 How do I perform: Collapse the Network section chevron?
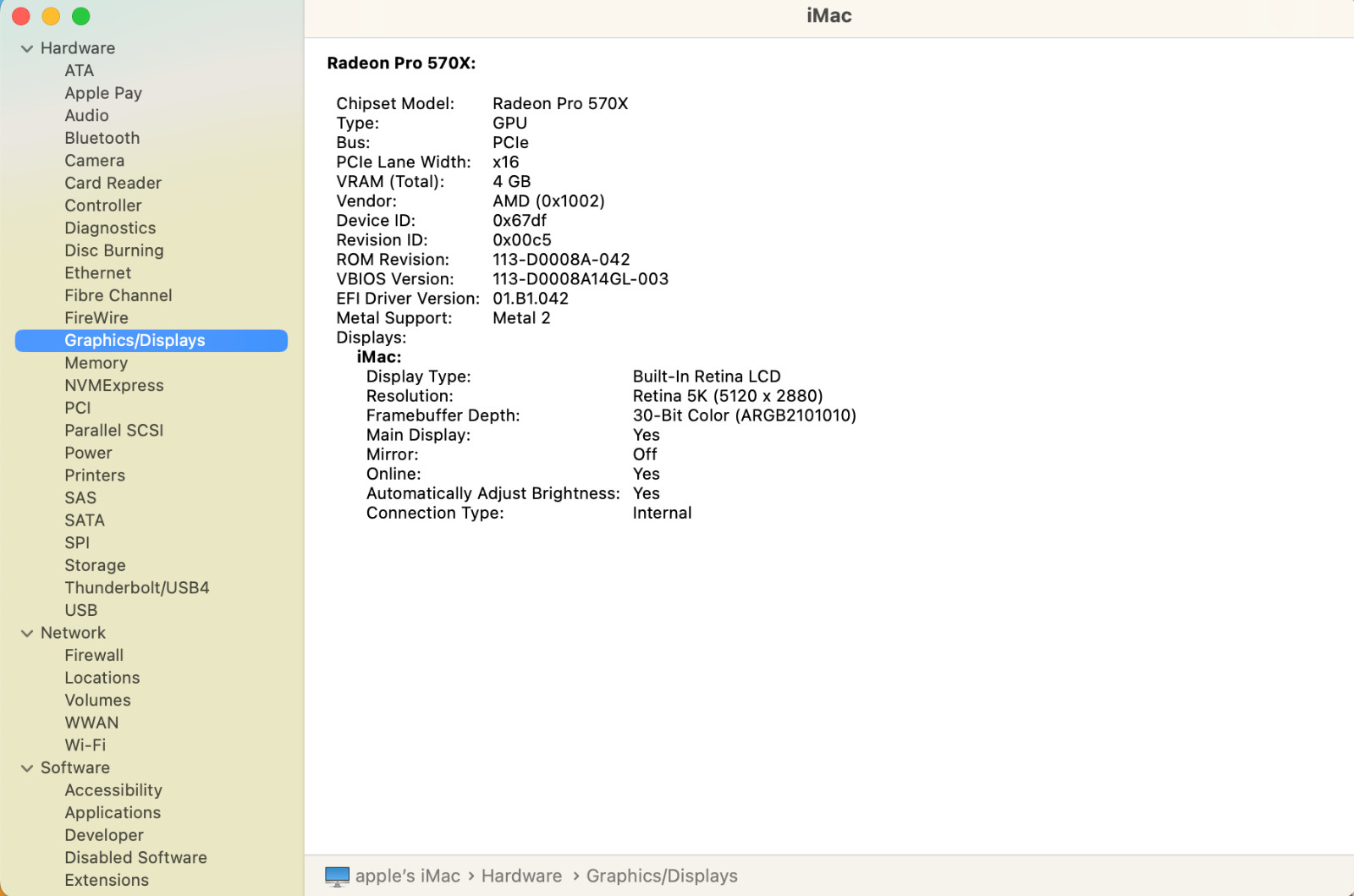[27, 634]
